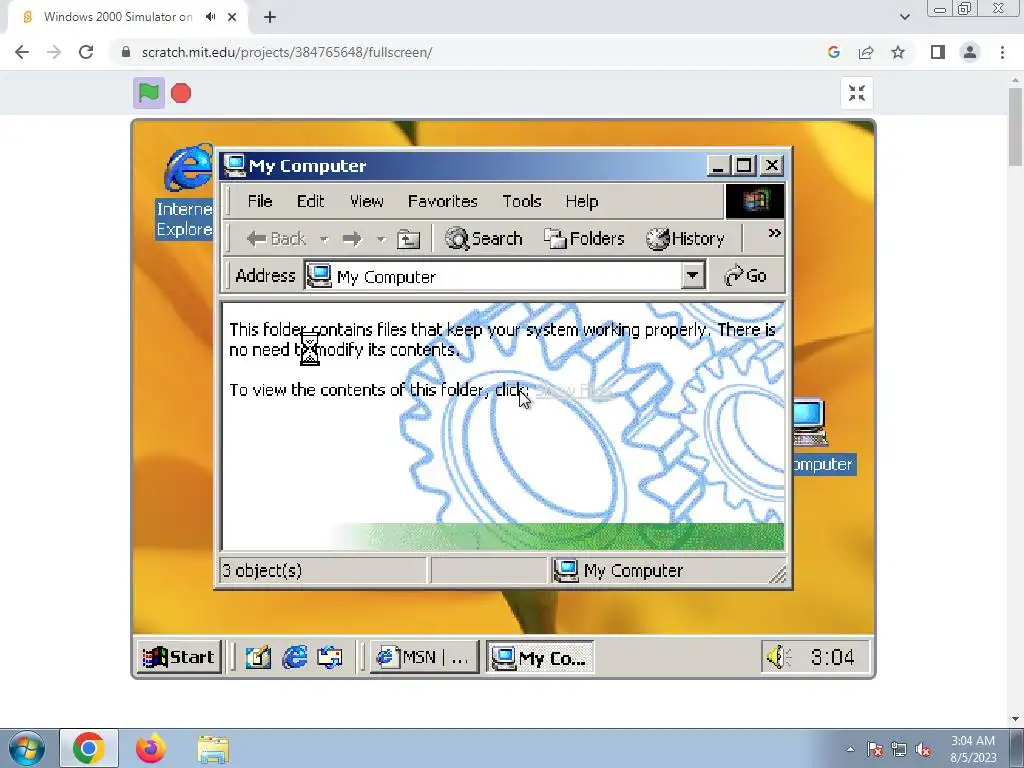The image size is (1024, 768).
Task: Open the History pane
Action: click(685, 239)
